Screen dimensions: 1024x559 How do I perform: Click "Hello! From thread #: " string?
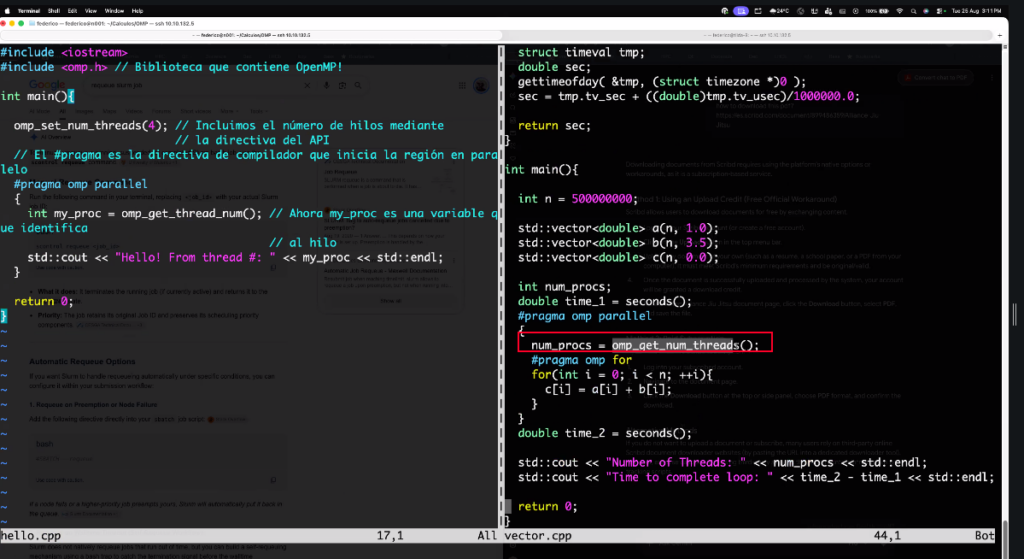tap(195, 257)
